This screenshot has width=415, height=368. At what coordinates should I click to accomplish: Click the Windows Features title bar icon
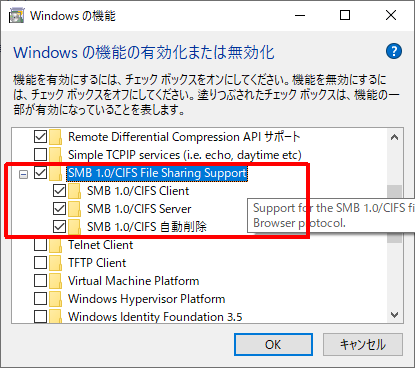(16, 16)
